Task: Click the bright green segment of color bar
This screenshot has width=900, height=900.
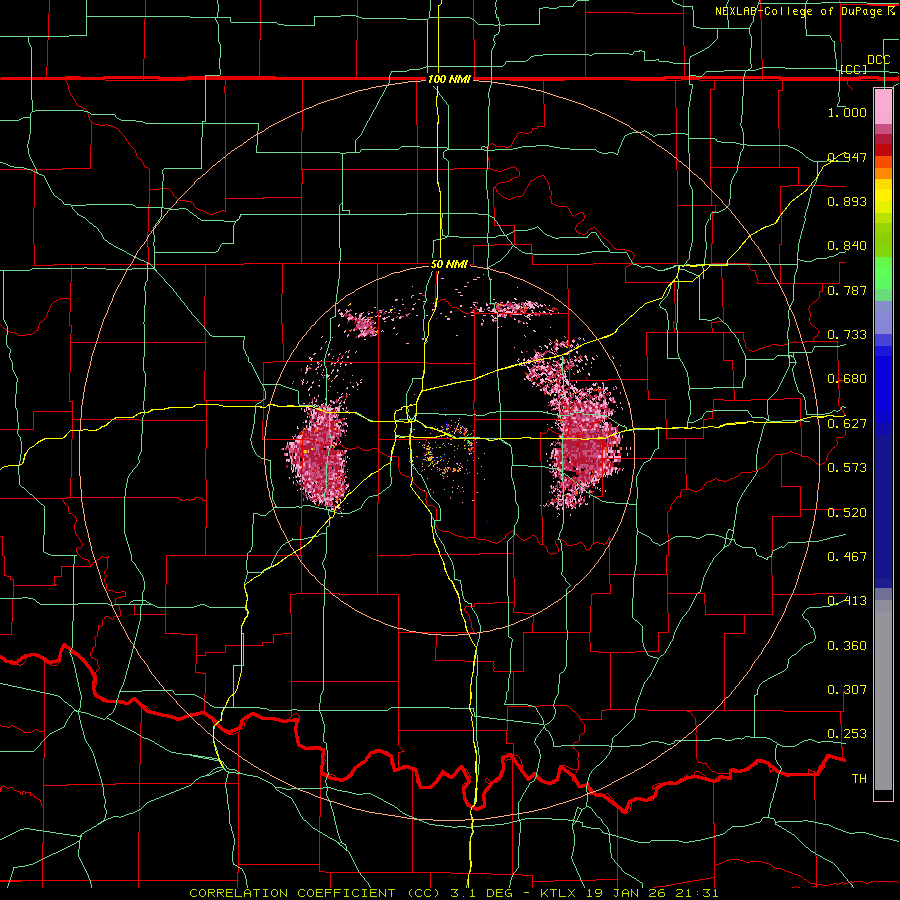Action: (883, 273)
